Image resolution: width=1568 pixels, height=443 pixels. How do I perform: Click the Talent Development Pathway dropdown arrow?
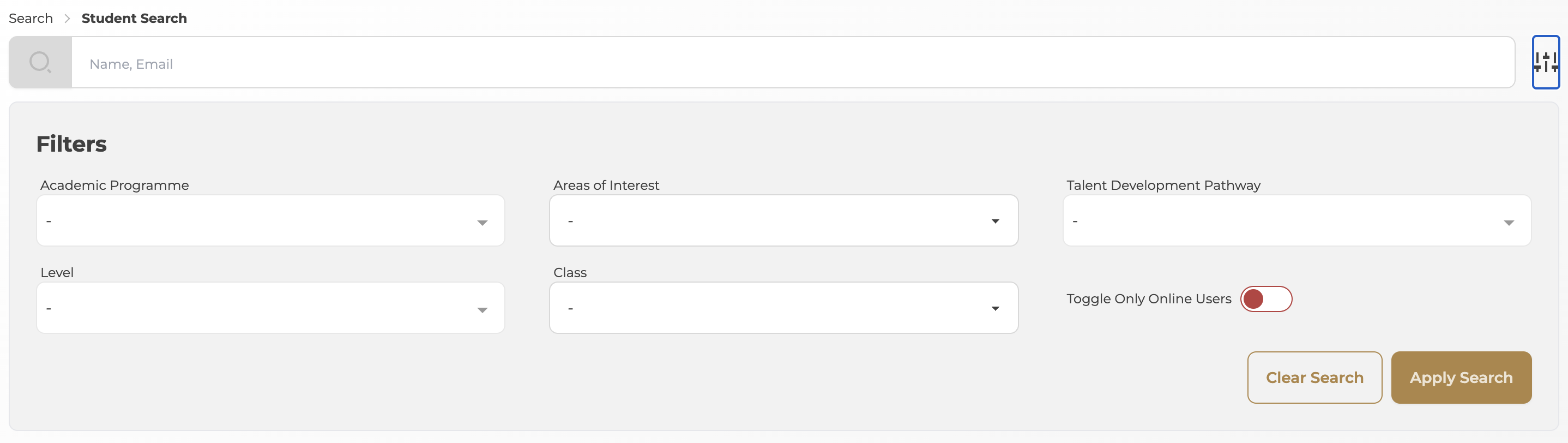pyautogui.click(x=1509, y=223)
